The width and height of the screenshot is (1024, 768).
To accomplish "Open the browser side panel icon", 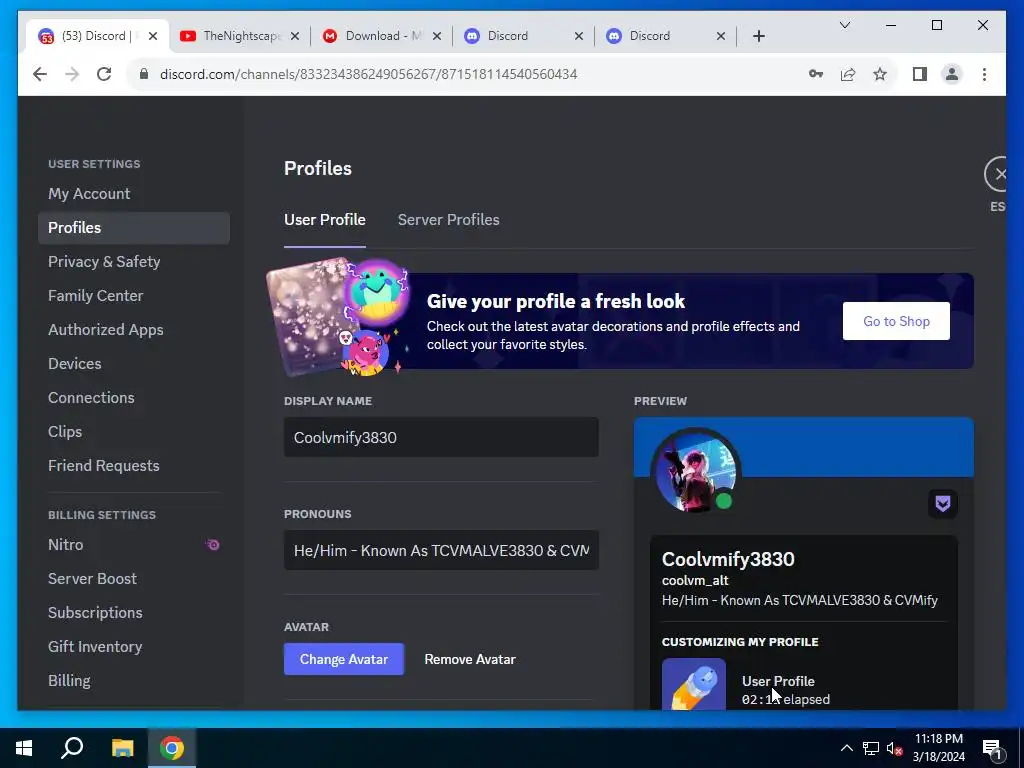I will click(x=920, y=74).
